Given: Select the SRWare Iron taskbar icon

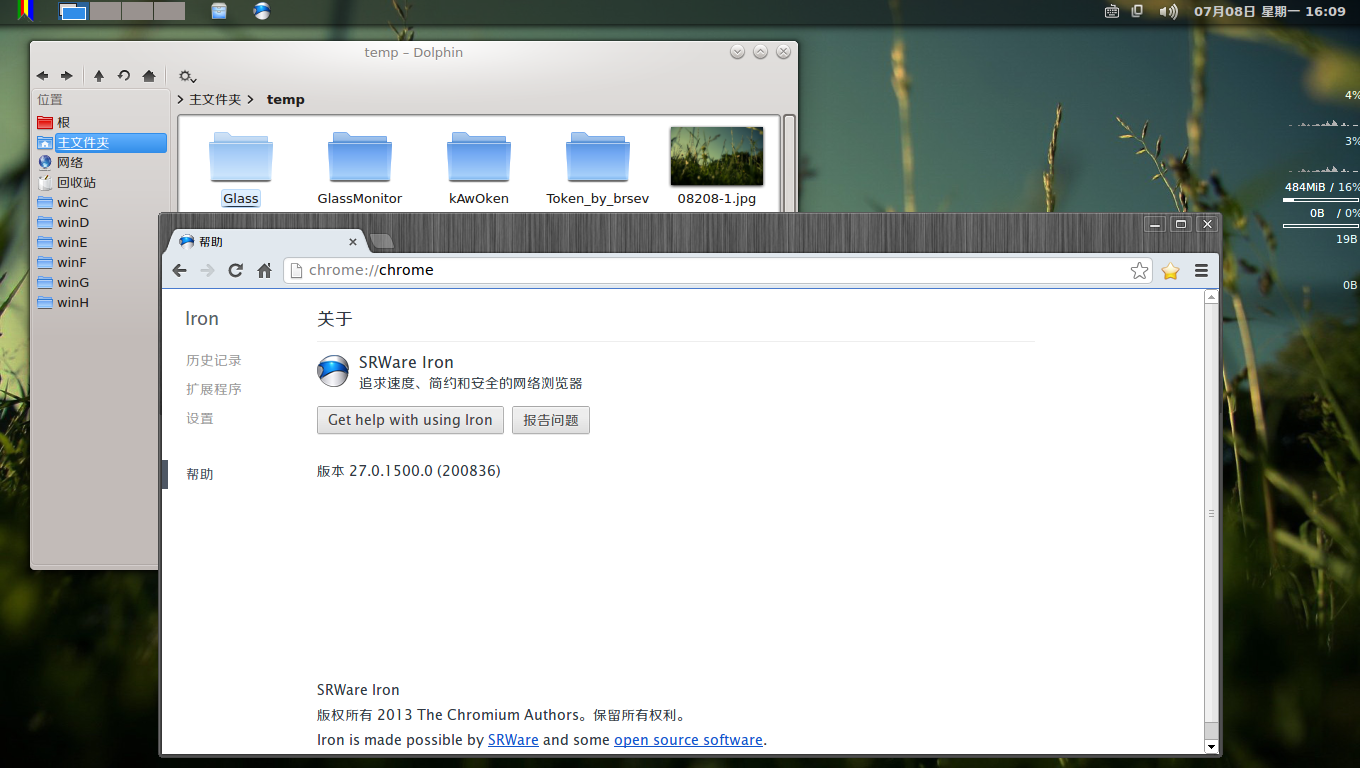Looking at the screenshot, I should click(261, 11).
